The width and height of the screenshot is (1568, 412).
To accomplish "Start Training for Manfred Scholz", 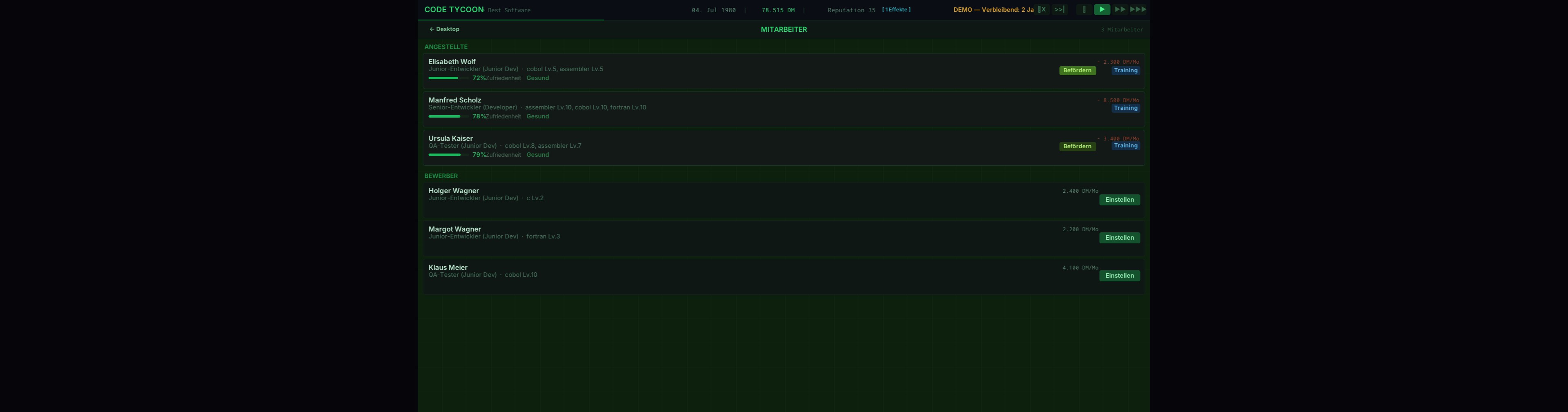I will [1125, 108].
